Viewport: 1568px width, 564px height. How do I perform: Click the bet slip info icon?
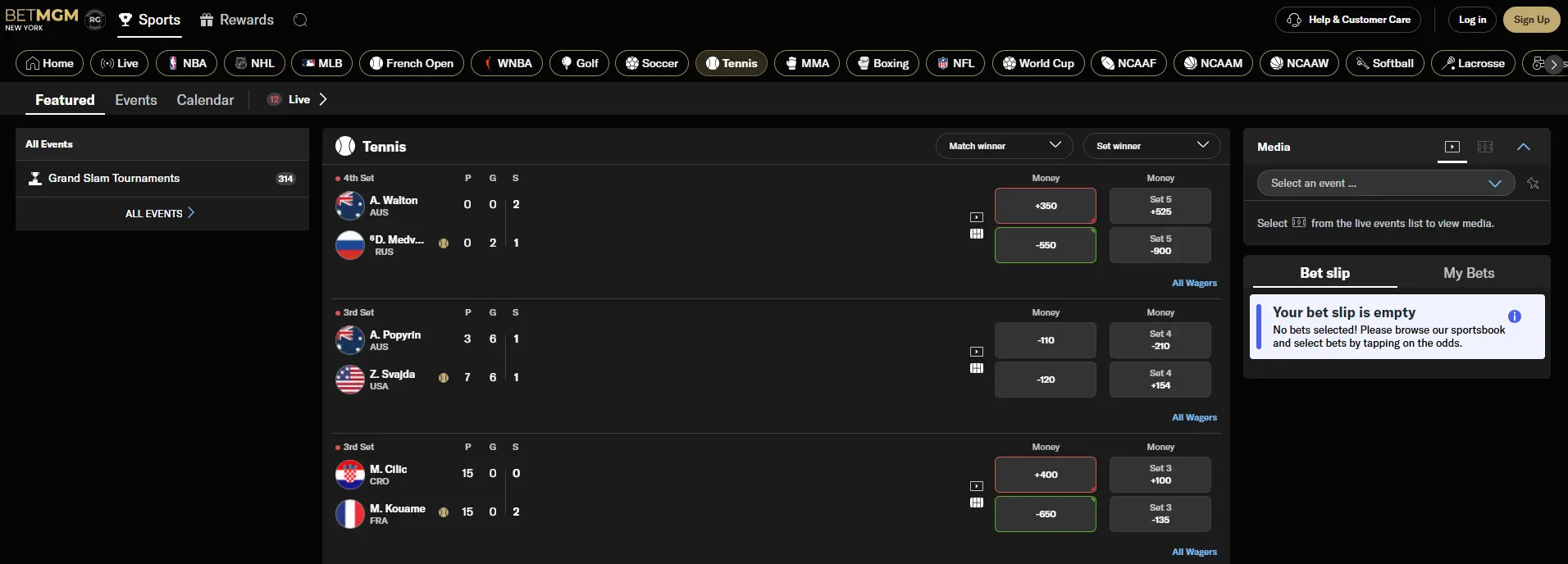1515,316
